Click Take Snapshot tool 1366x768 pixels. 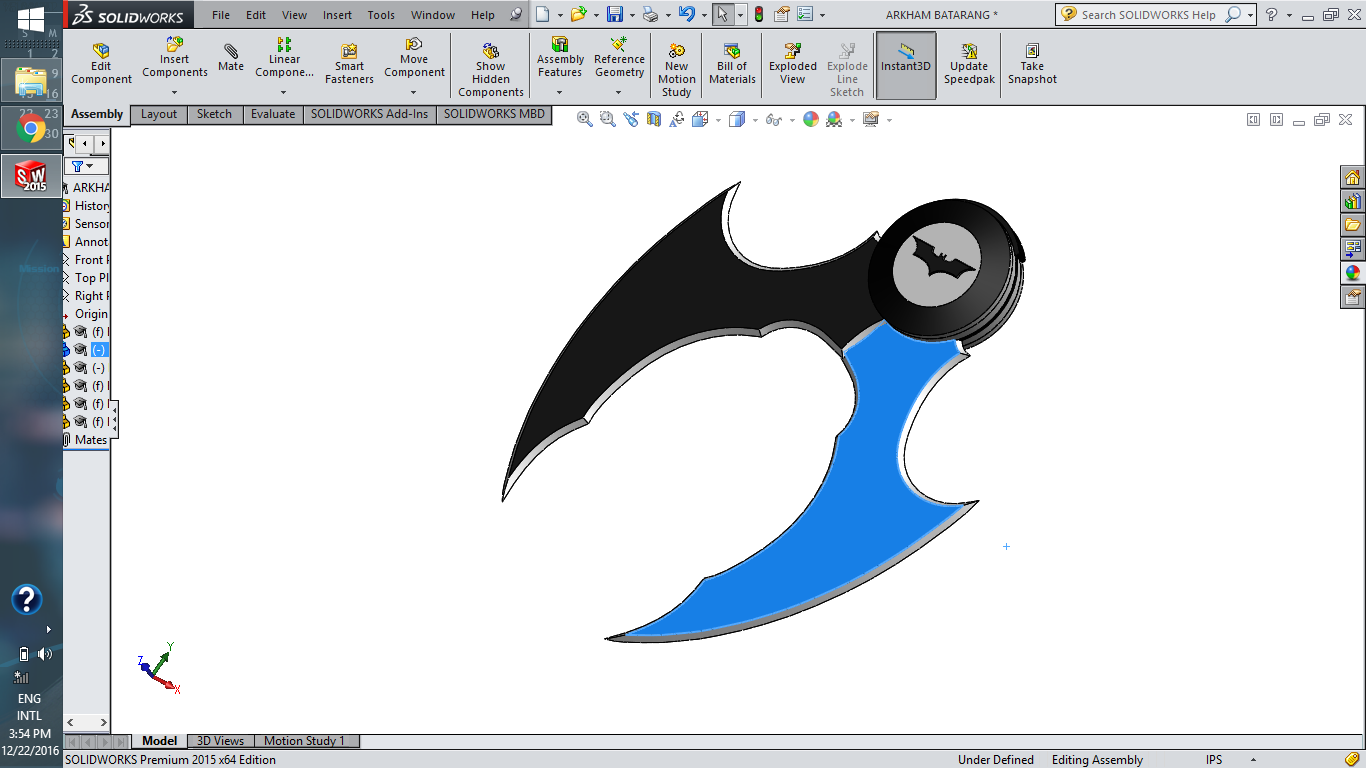click(x=1032, y=64)
